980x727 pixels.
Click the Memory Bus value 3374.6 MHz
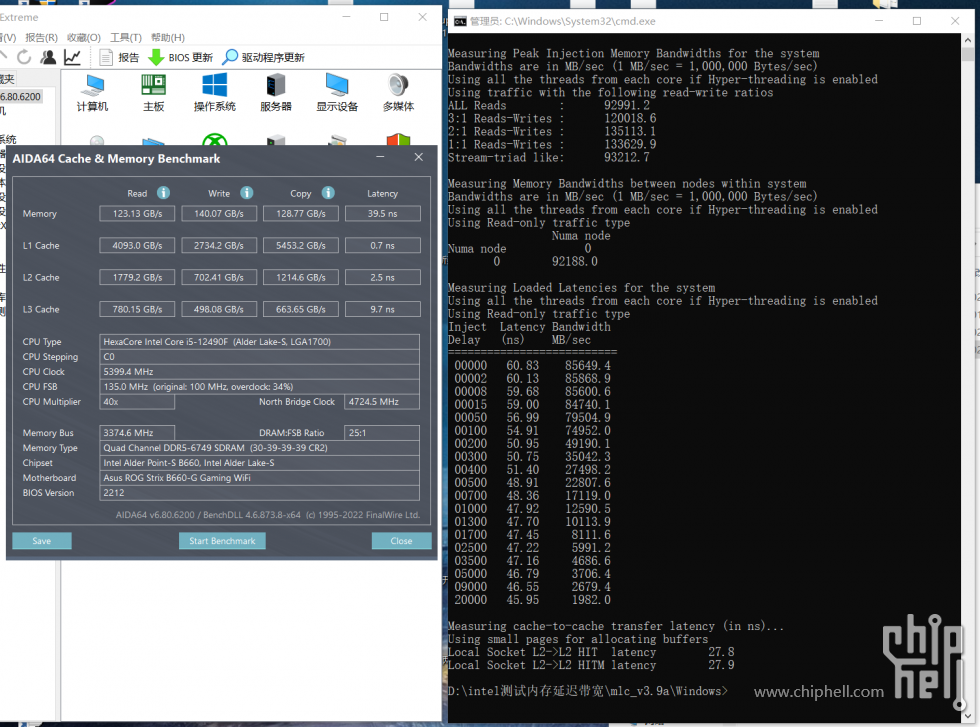coord(137,433)
